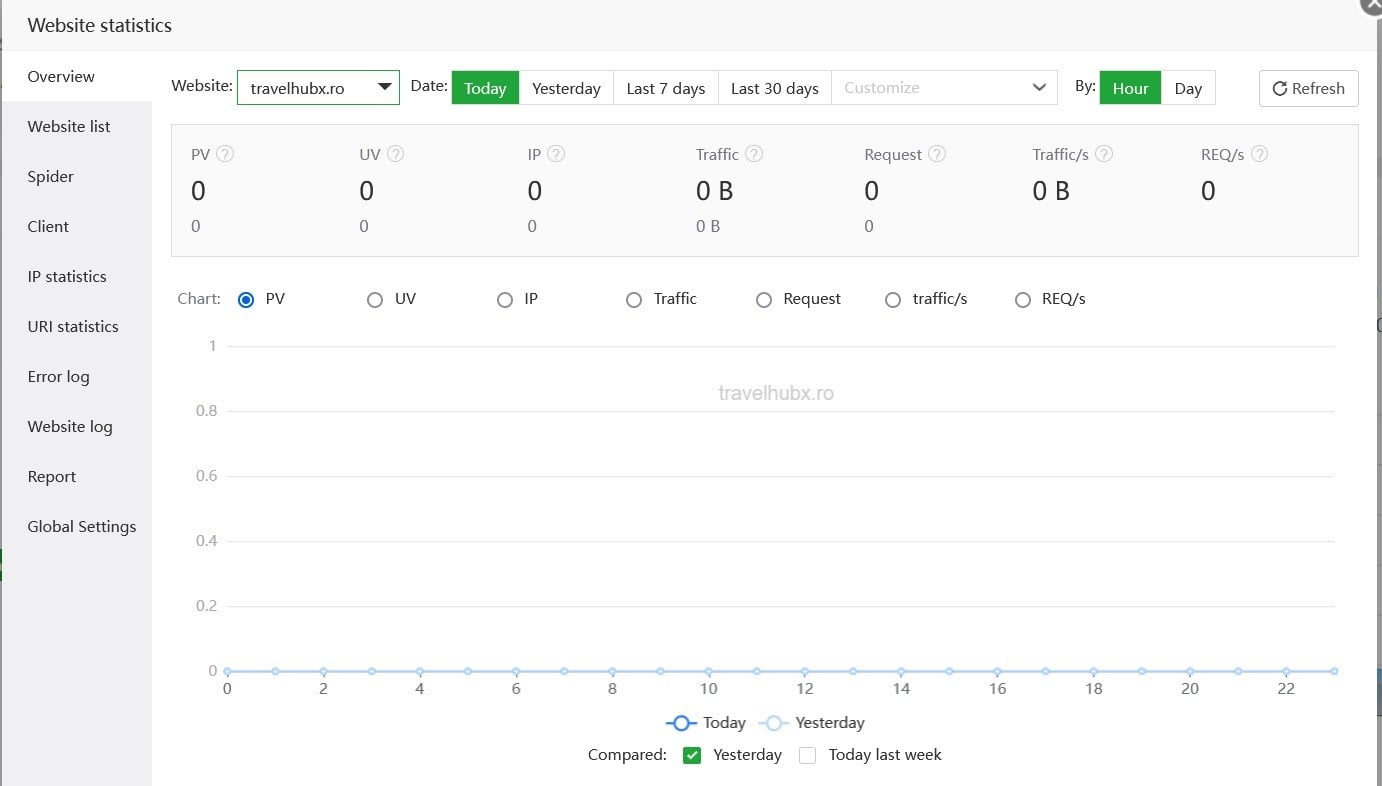
Task: Select the Traffic chart radio button
Action: click(634, 300)
